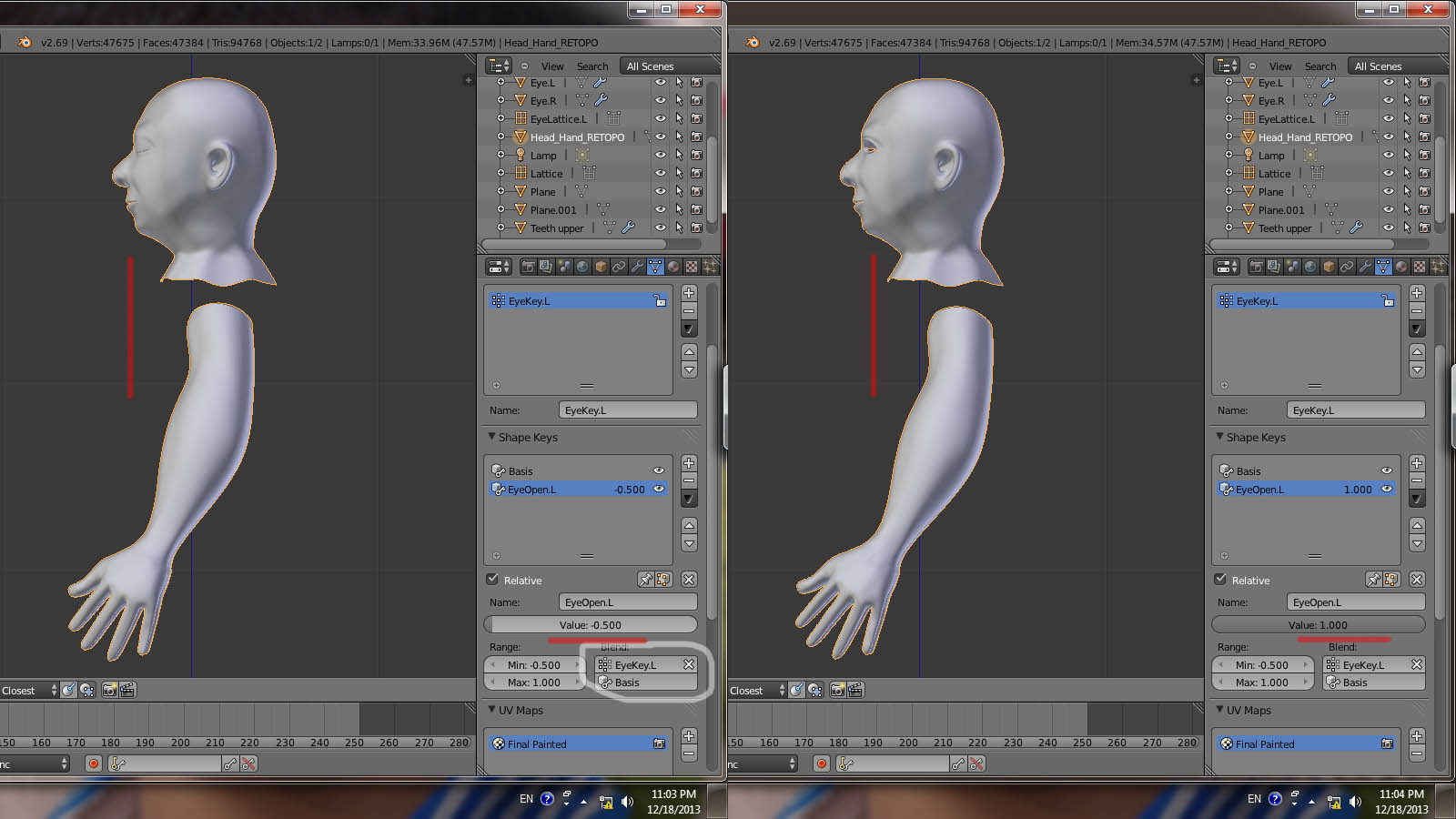Open World properties tab in left window
Image resolution: width=1456 pixels, height=819 pixels.
[x=582, y=267]
